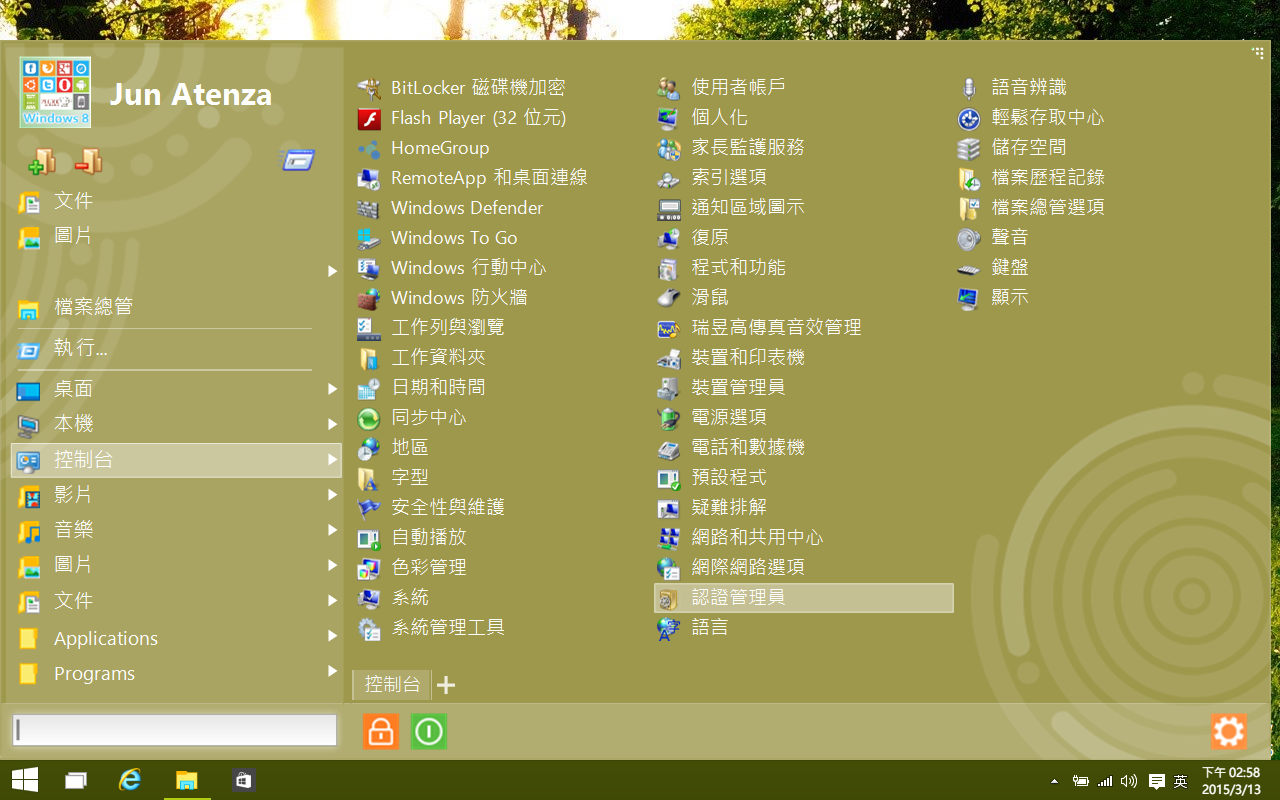Open Internet Explorer from taskbar

click(x=130, y=781)
